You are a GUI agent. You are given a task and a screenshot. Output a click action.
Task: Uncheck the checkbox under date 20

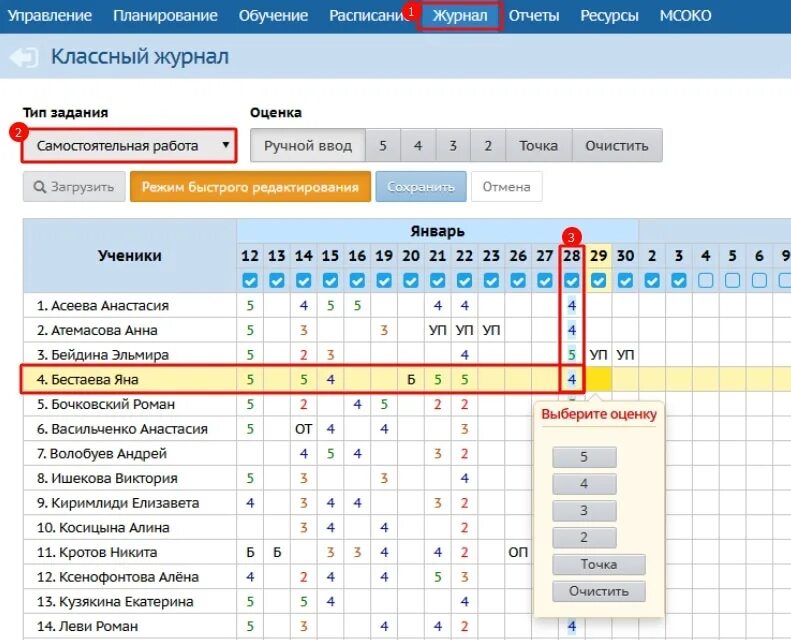point(411,280)
